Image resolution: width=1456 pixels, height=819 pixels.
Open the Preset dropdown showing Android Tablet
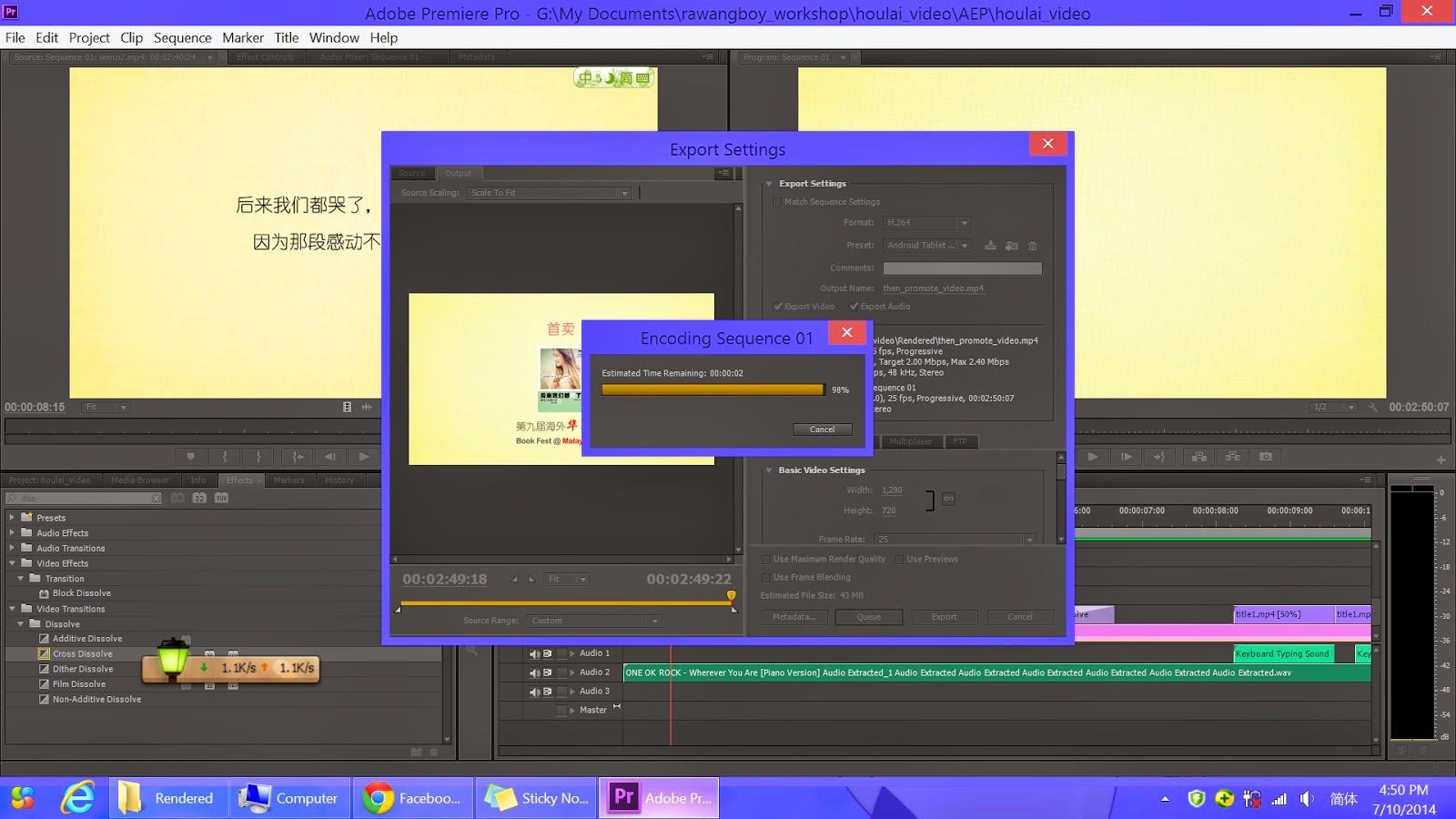click(x=926, y=245)
